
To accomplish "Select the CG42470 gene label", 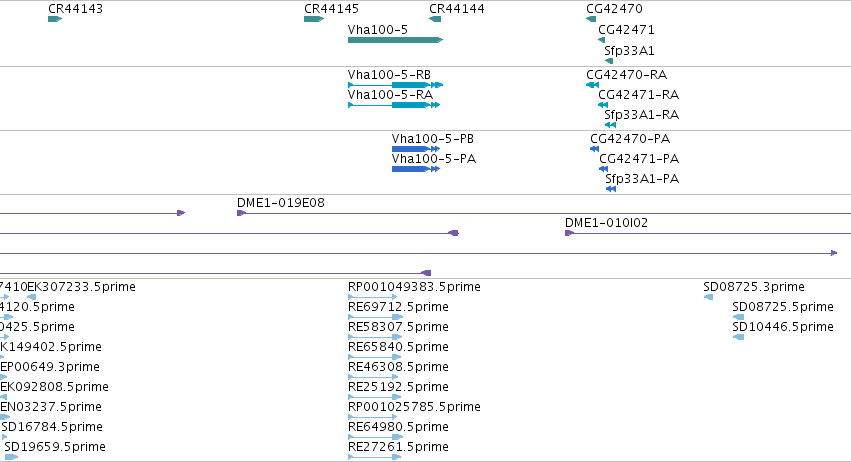I will [x=614, y=9].
